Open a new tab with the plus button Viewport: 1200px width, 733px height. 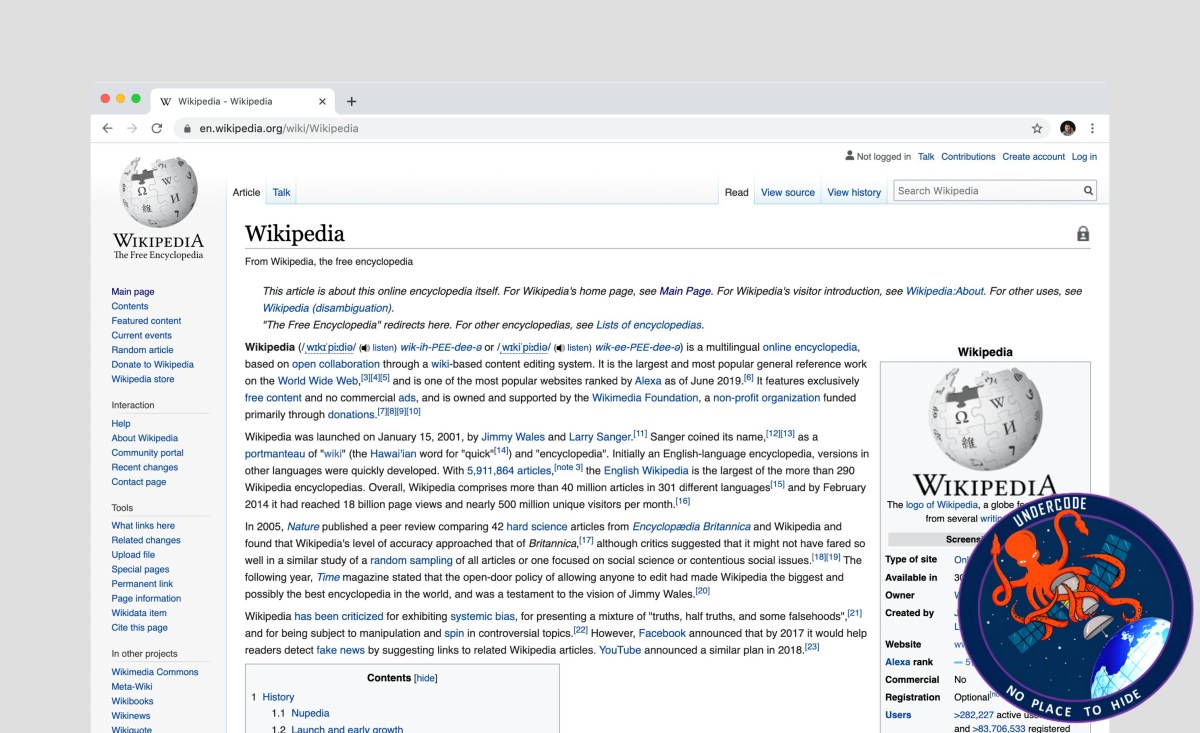(351, 101)
